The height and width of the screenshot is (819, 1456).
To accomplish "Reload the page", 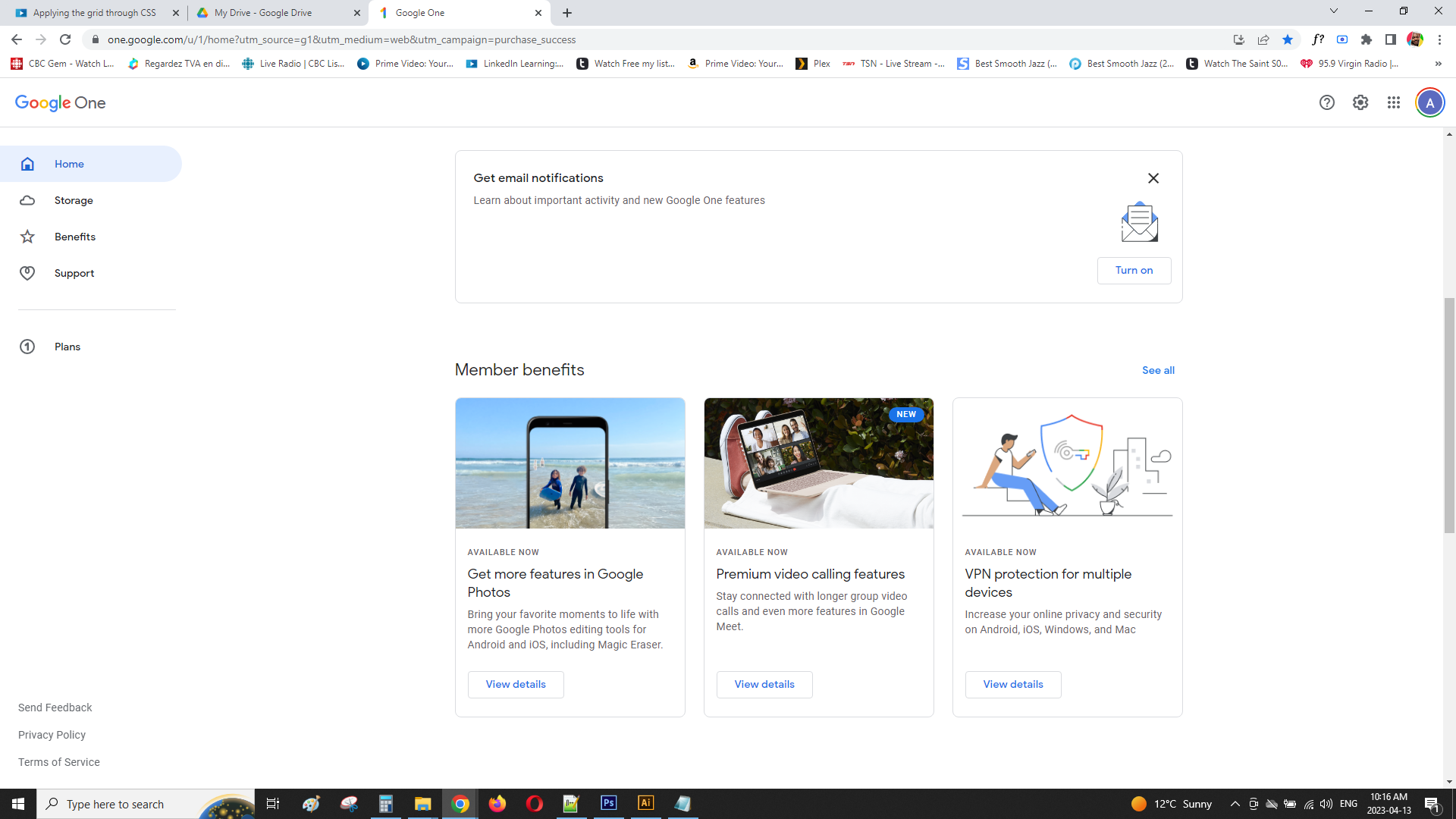I will (x=65, y=39).
